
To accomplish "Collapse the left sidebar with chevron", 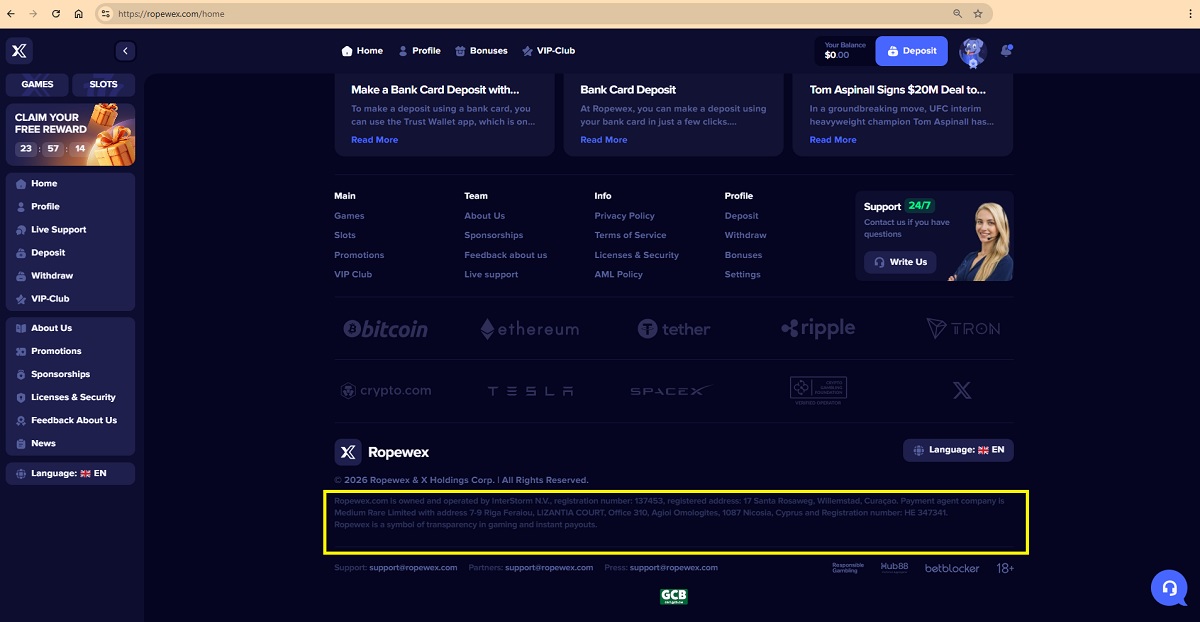I will tap(125, 51).
